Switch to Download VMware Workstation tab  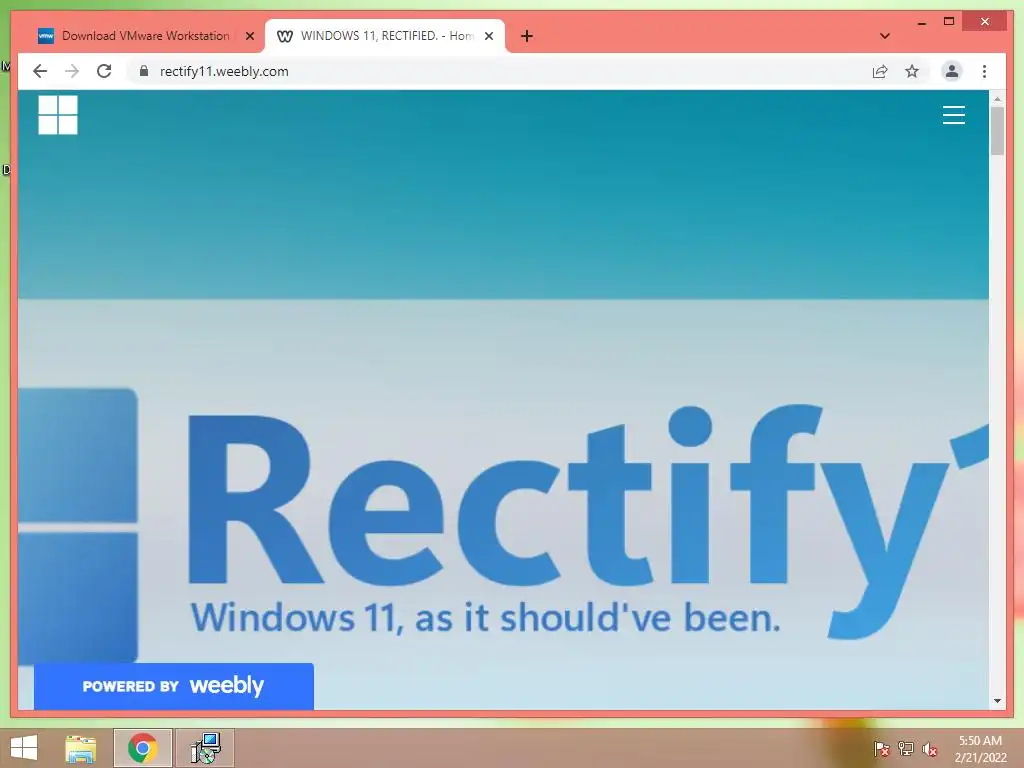pos(145,36)
